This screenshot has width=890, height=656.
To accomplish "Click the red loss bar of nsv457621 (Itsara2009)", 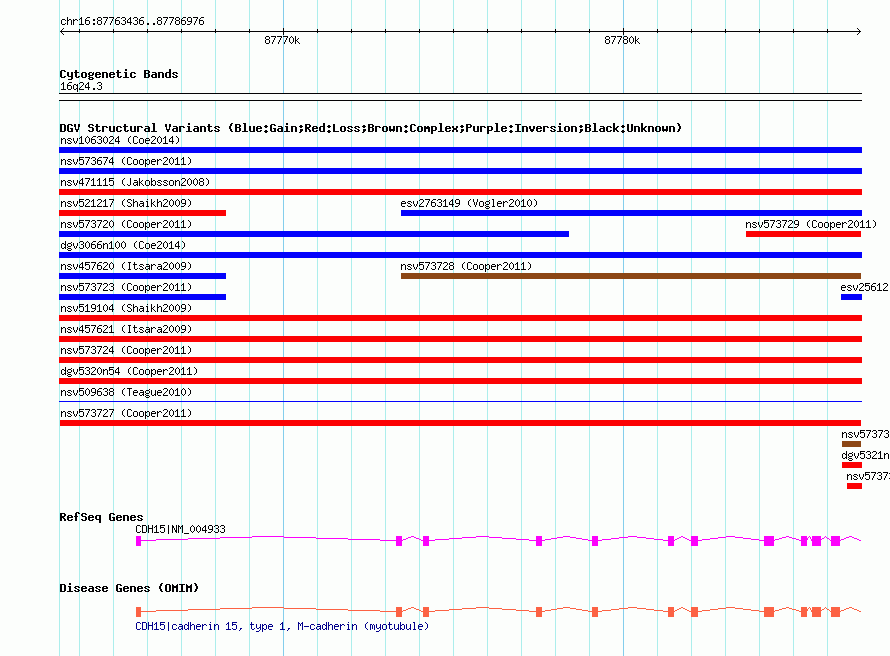I will tap(460, 339).
